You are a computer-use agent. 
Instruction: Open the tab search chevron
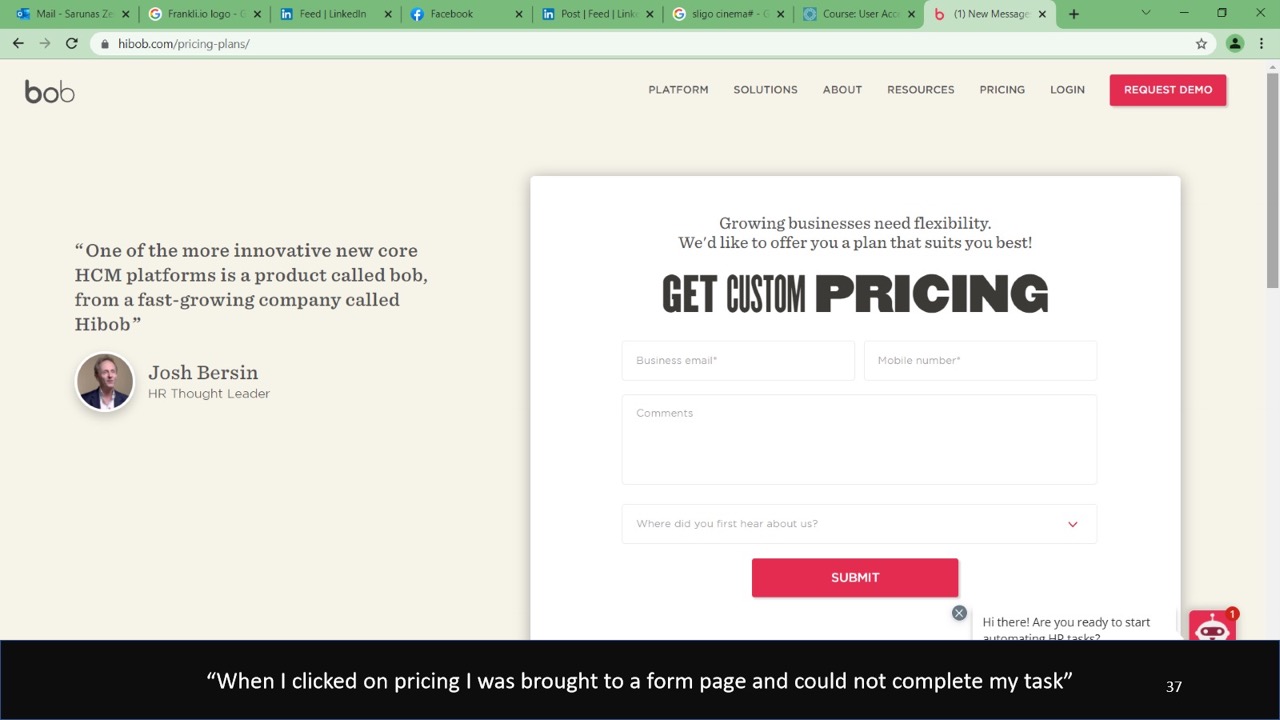(1146, 13)
